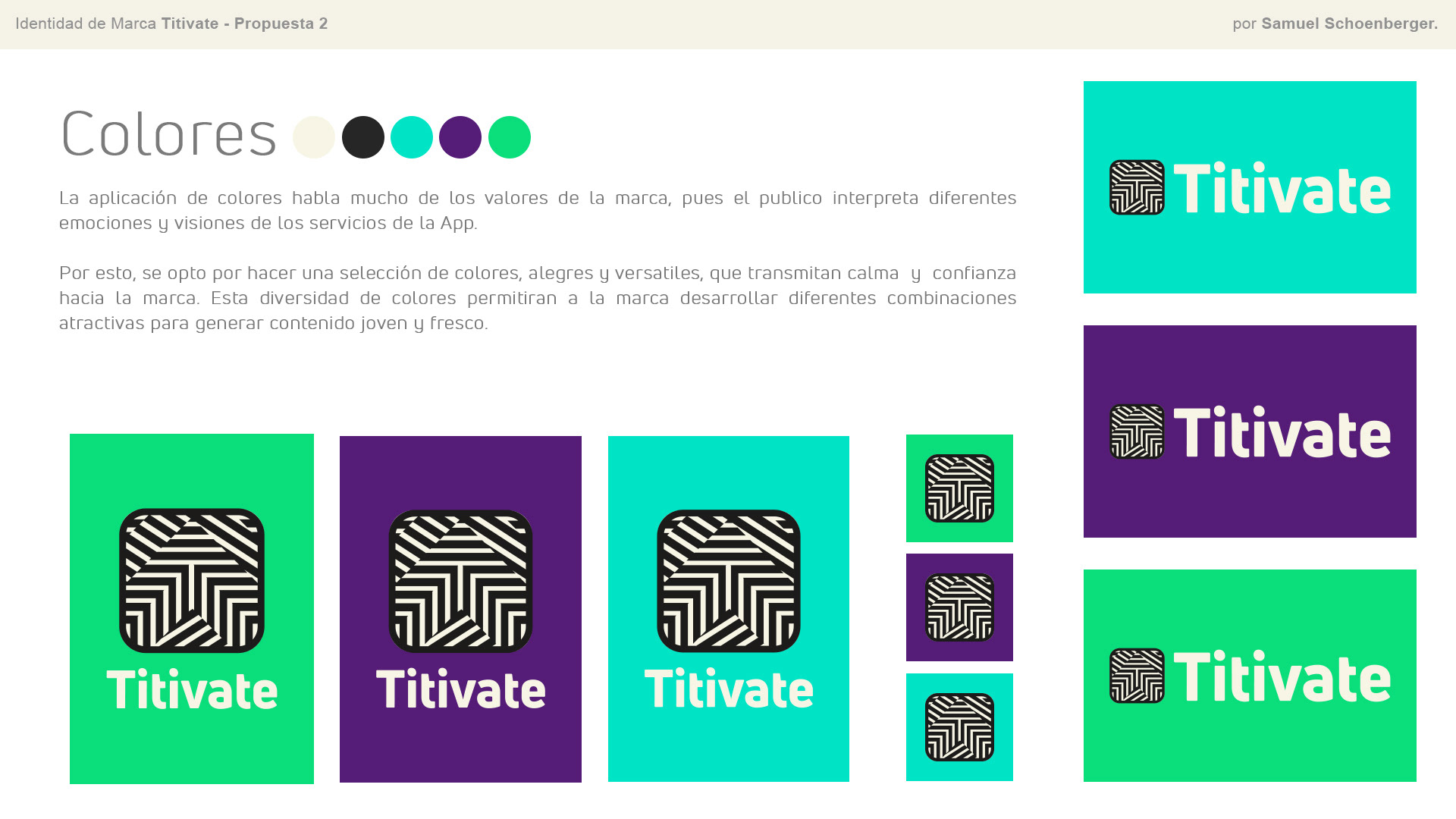The height and width of the screenshot is (819, 1456).
Task: Click the black color swatch circle
Action: click(x=362, y=137)
